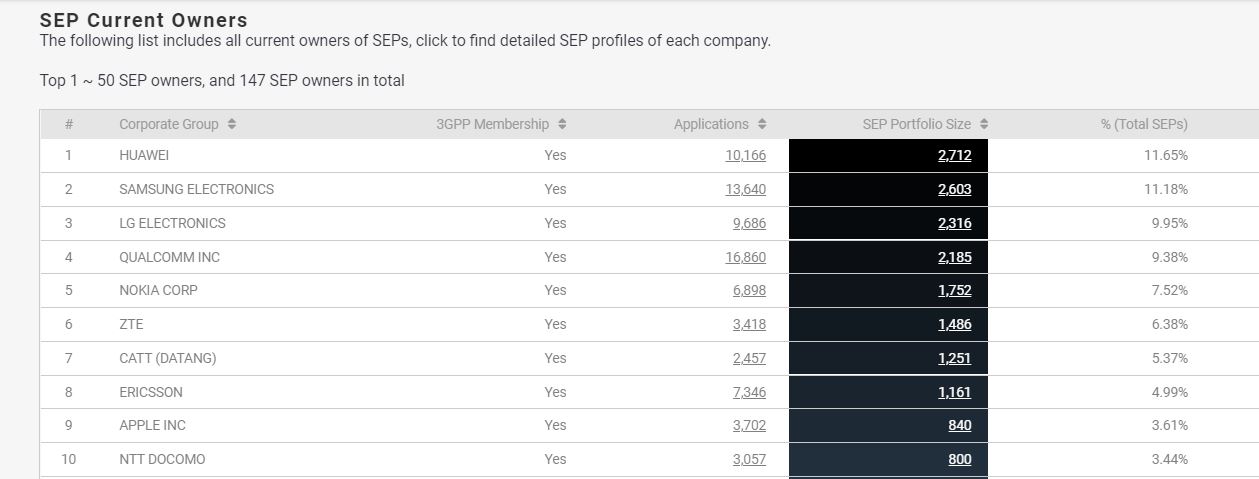The width and height of the screenshot is (1259, 479).
Task: Select QUALCOMM INC corporate group name
Action: coord(169,257)
